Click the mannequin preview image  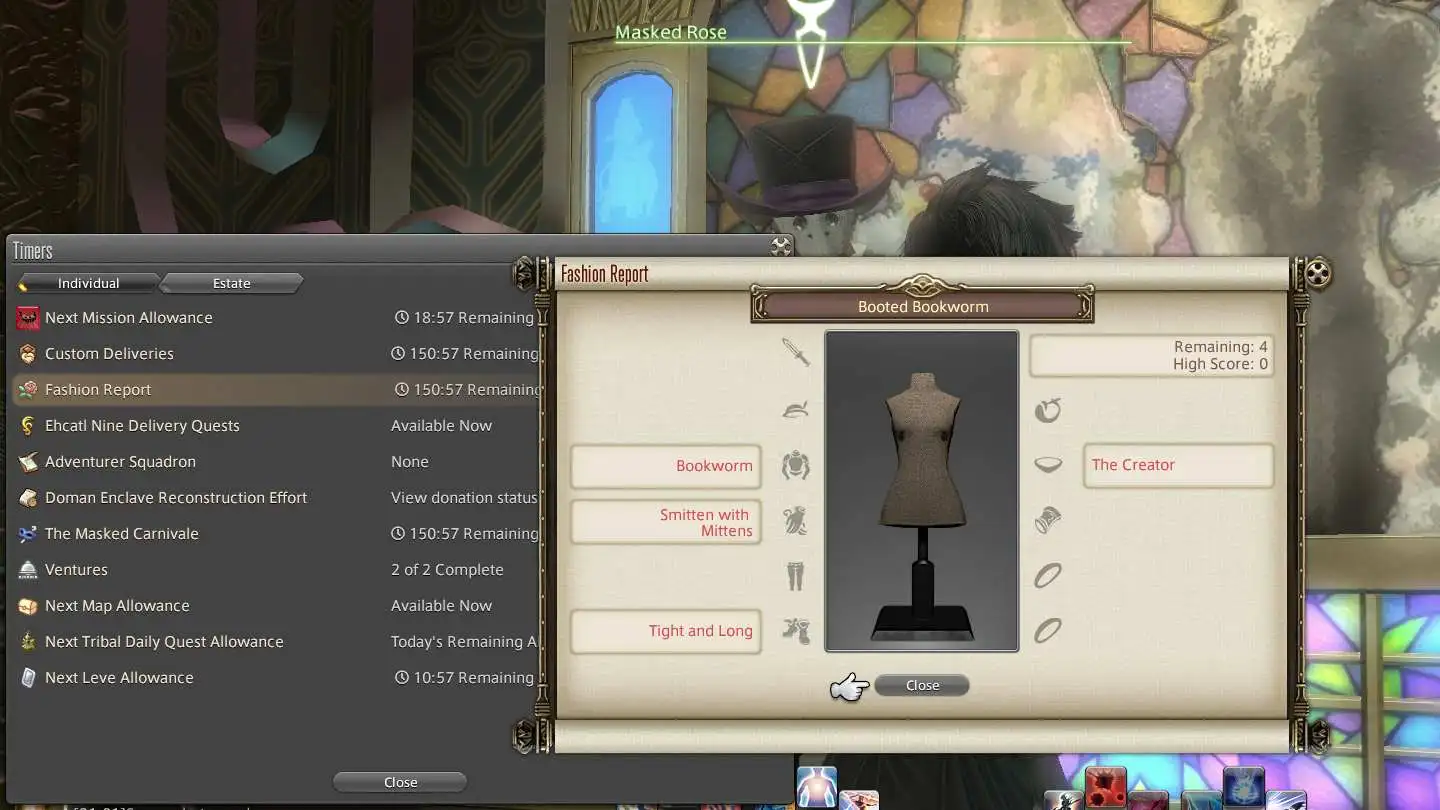click(x=922, y=492)
